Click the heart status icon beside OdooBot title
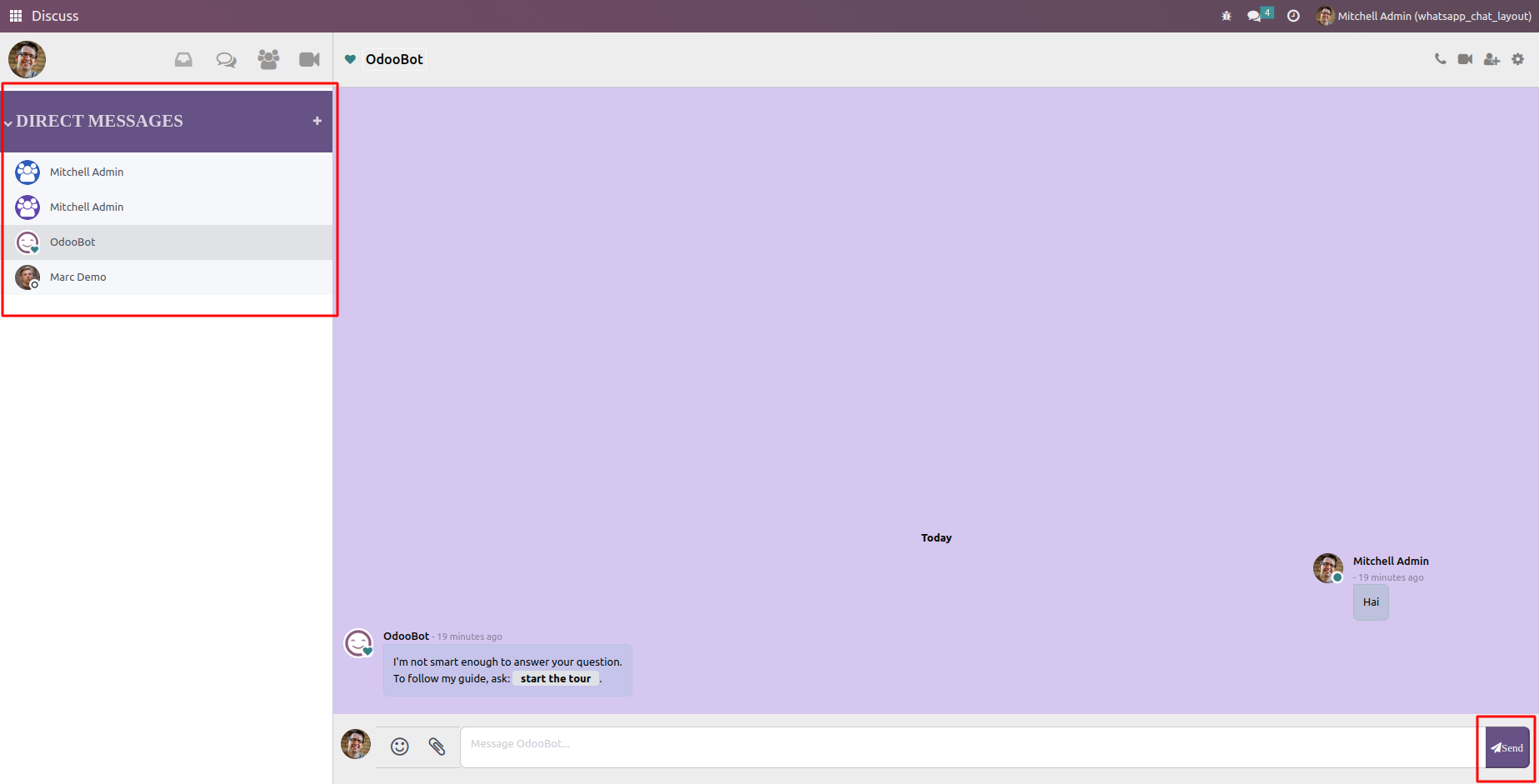This screenshot has height=784, width=1539. coord(350,59)
